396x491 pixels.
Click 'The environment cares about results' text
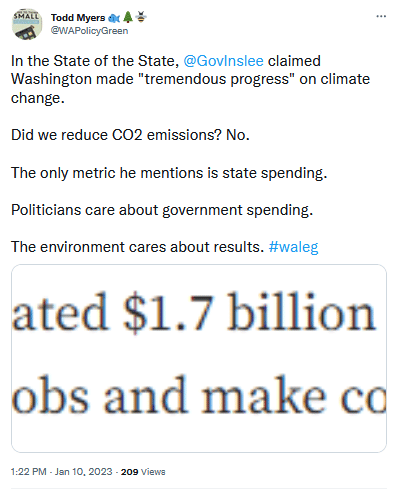(138, 247)
